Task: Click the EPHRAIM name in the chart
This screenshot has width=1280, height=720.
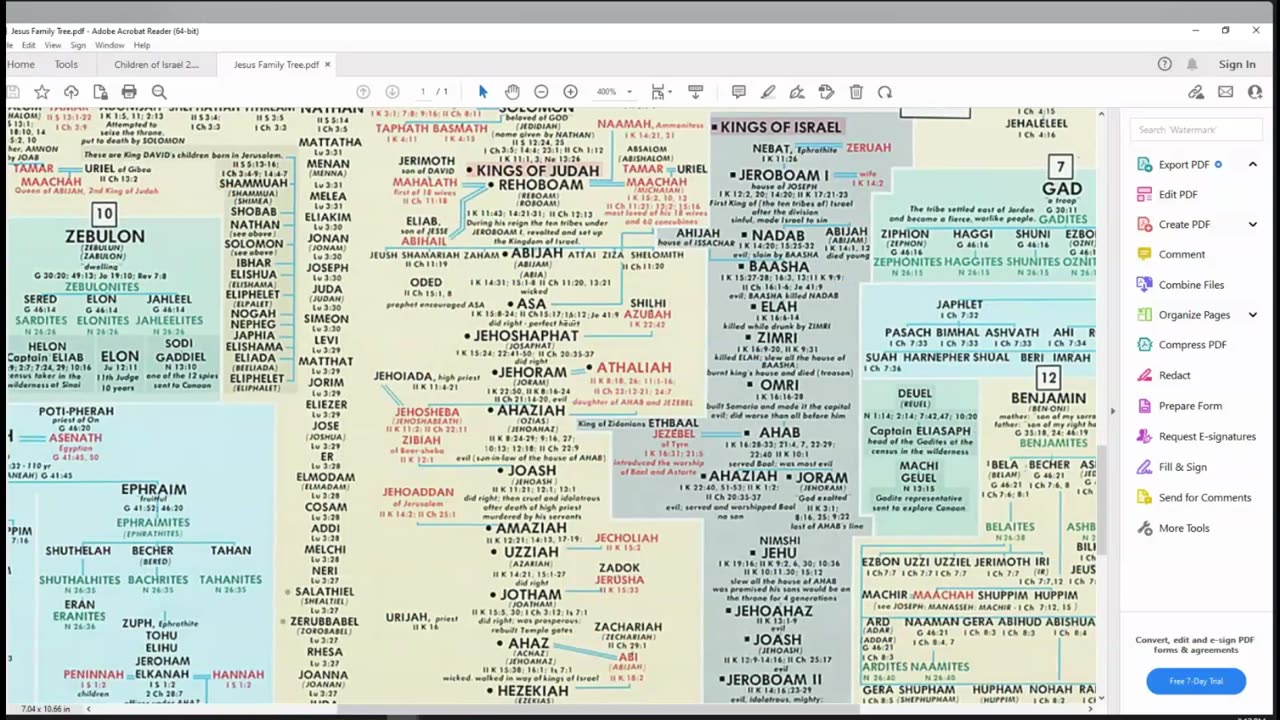Action: [153, 490]
